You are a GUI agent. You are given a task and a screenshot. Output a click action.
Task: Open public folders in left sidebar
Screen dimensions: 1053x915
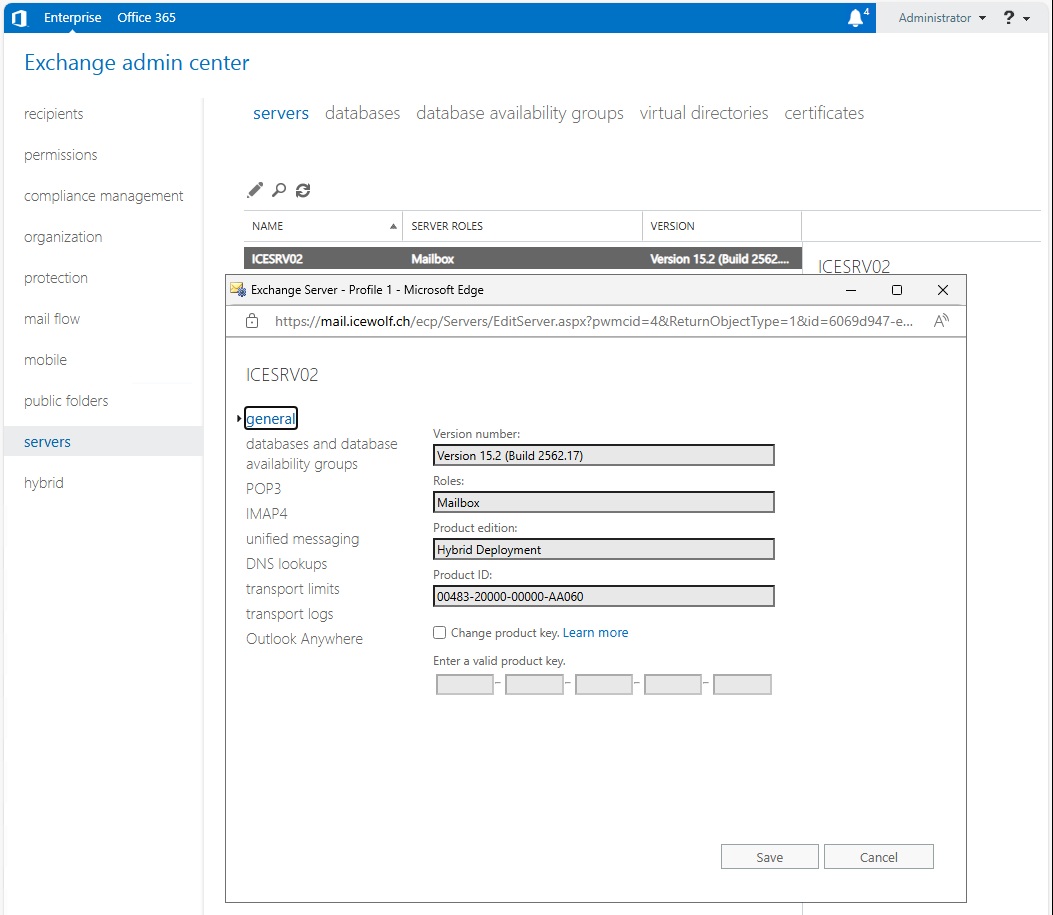tap(66, 401)
